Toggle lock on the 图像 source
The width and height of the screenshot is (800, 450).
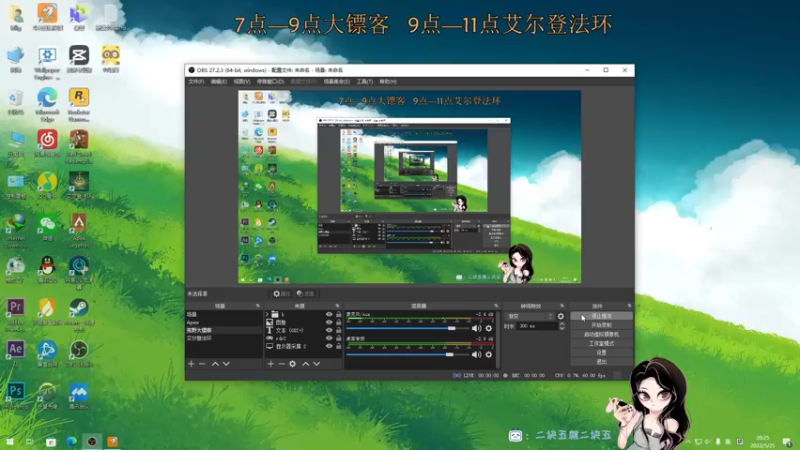pos(338,322)
